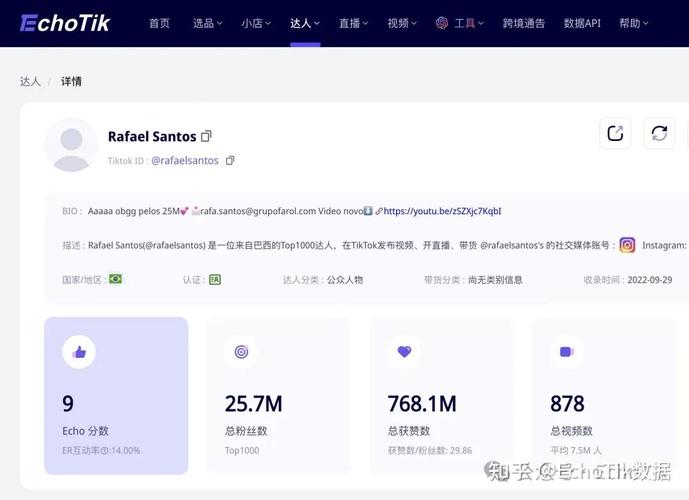The image size is (689, 500).
Task: Select the Echo 分数 card
Action: [116, 396]
